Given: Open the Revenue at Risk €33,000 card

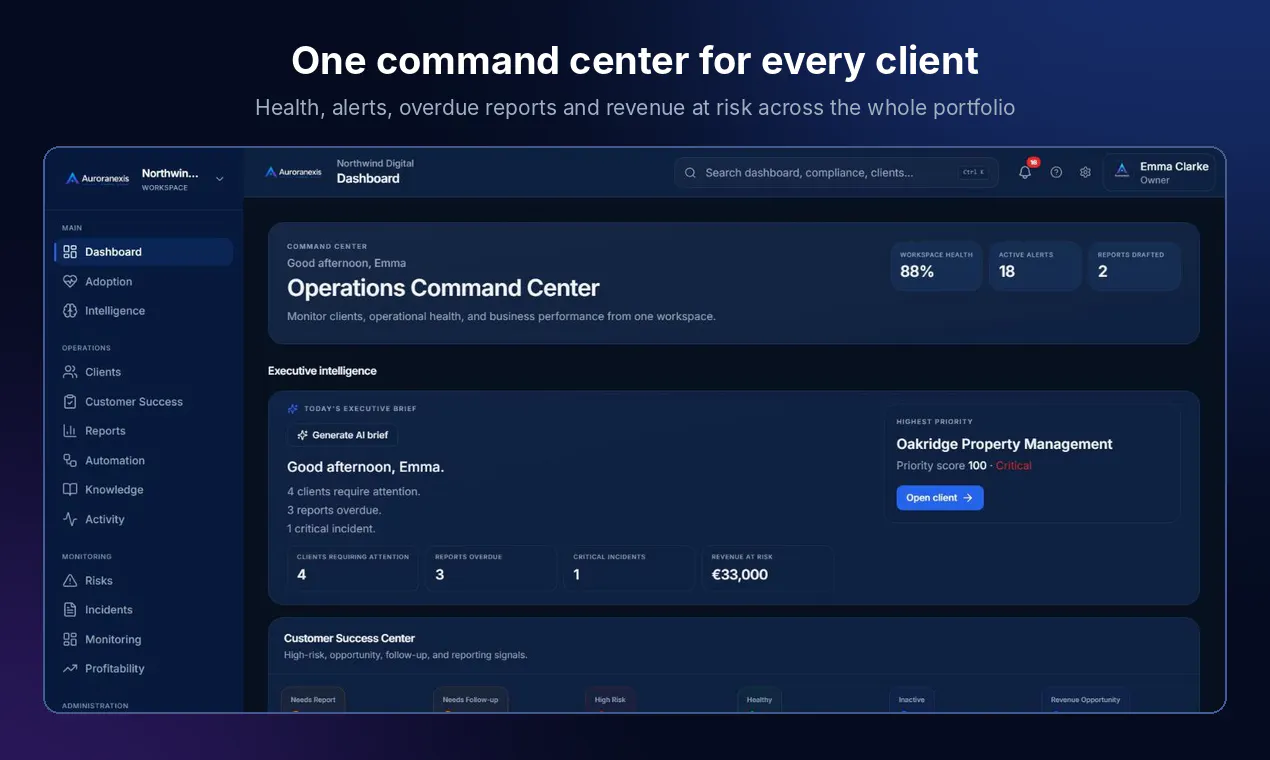Looking at the screenshot, I should coord(767,568).
